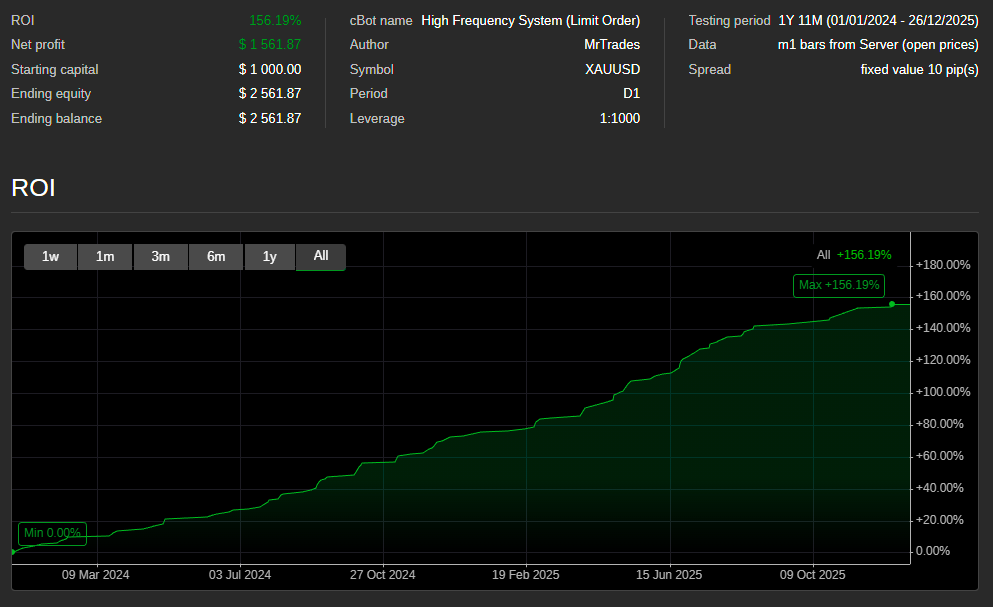Click Starting capital value $ 1 000.00

click(270, 70)
